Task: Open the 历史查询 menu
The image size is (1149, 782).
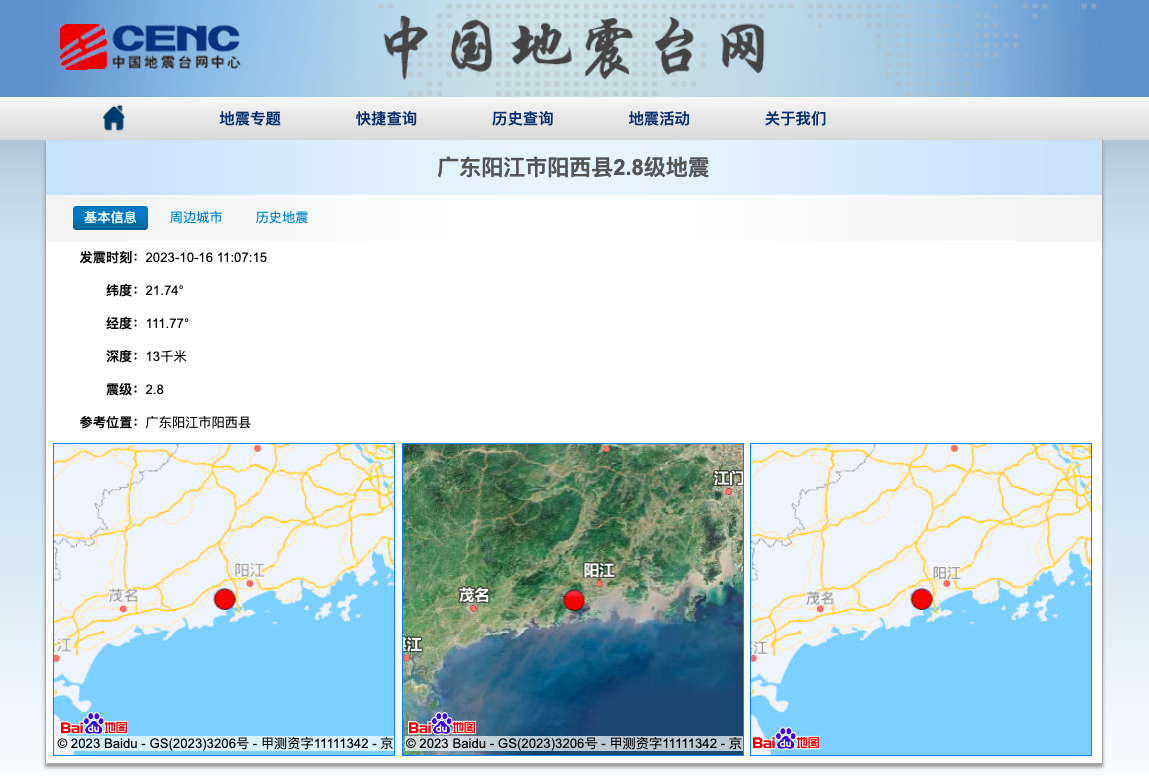Action: point(522,119)
